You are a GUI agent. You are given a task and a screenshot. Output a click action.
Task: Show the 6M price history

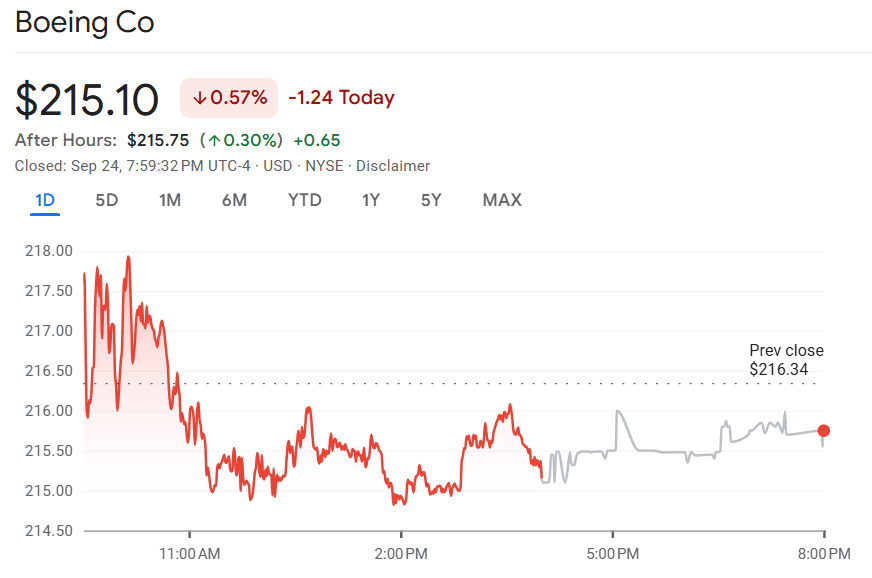[234, 200]
